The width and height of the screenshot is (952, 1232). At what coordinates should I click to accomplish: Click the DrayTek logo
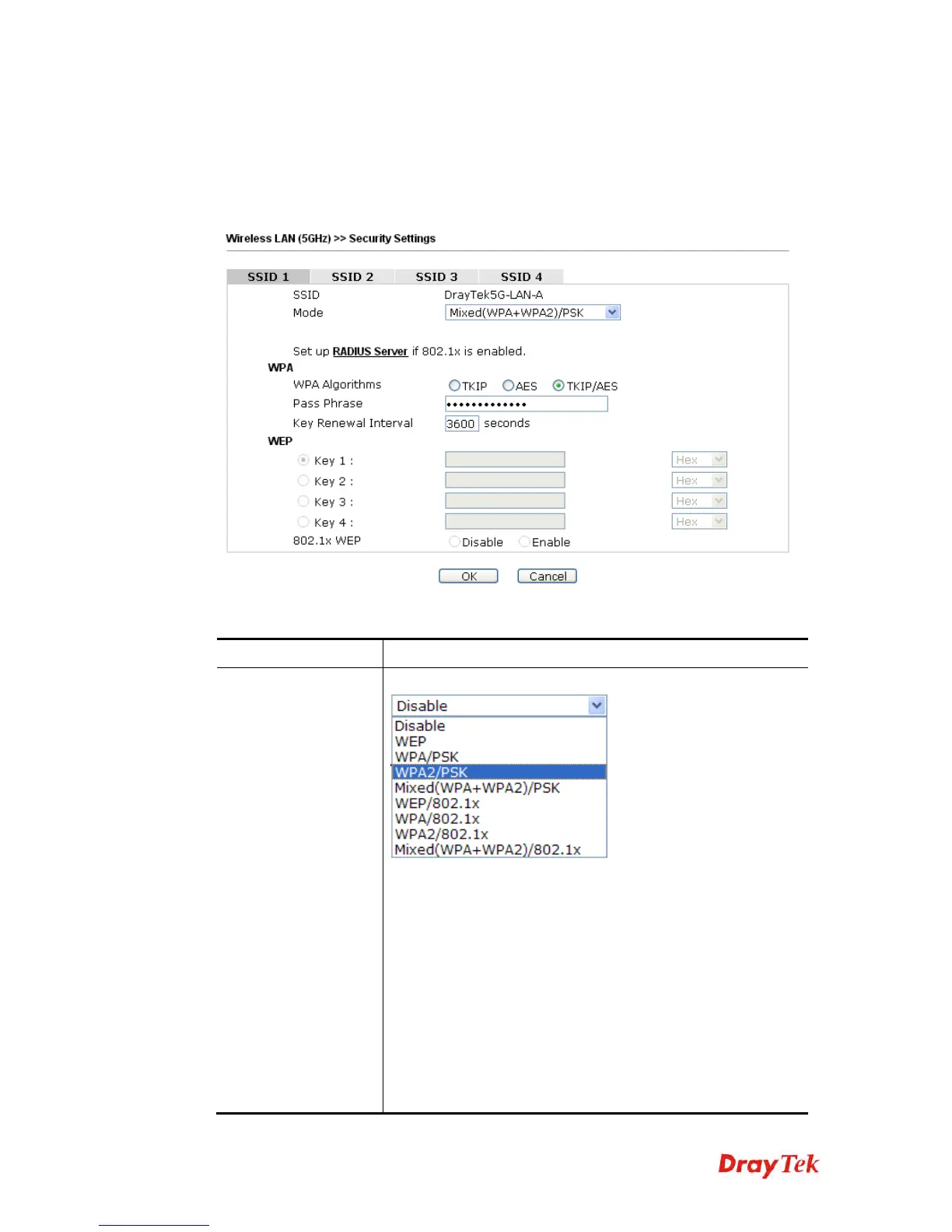[x=768, y=1165]
